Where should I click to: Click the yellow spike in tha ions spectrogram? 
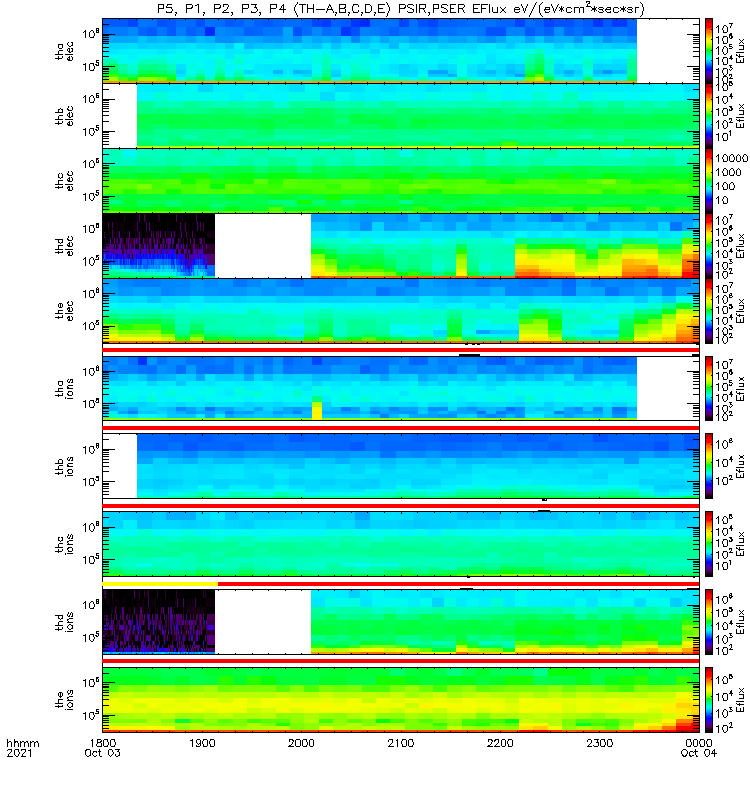[317, 410]
